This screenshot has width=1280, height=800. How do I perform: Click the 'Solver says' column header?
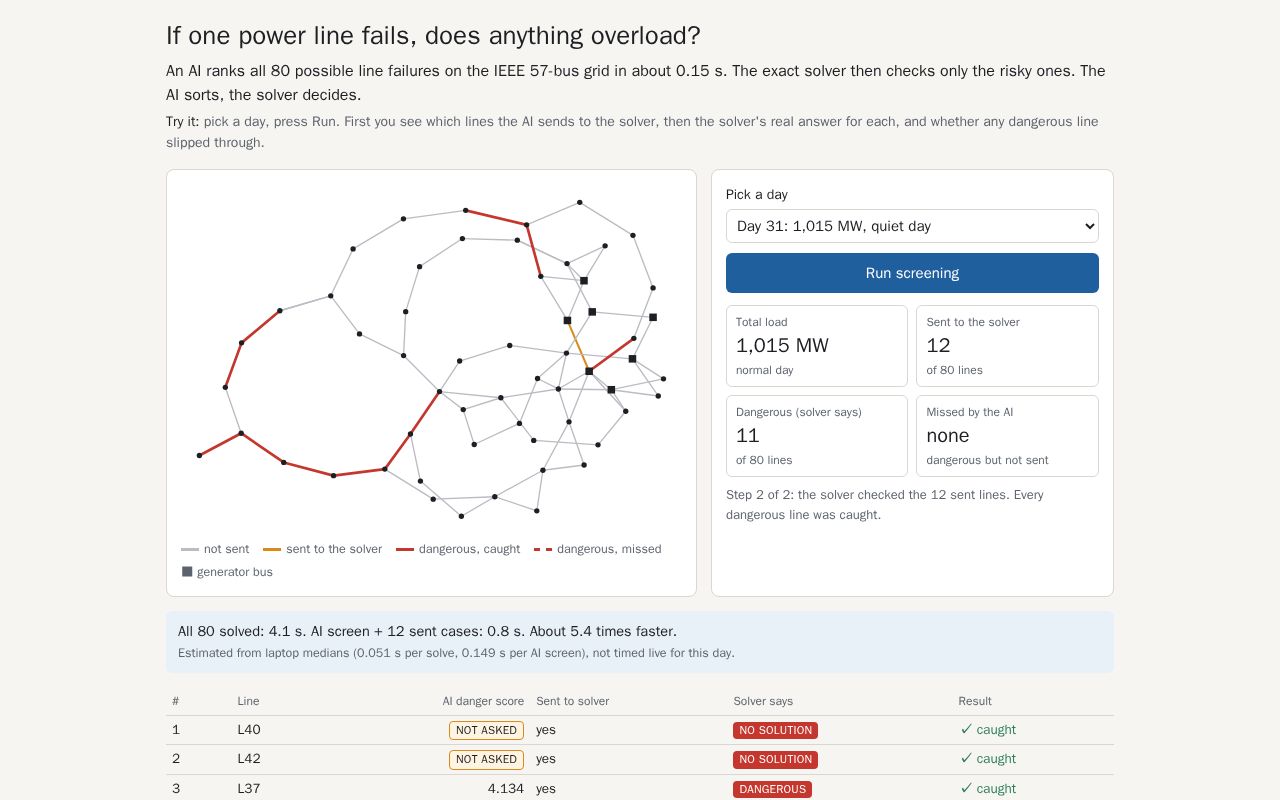tap(763, 701)
